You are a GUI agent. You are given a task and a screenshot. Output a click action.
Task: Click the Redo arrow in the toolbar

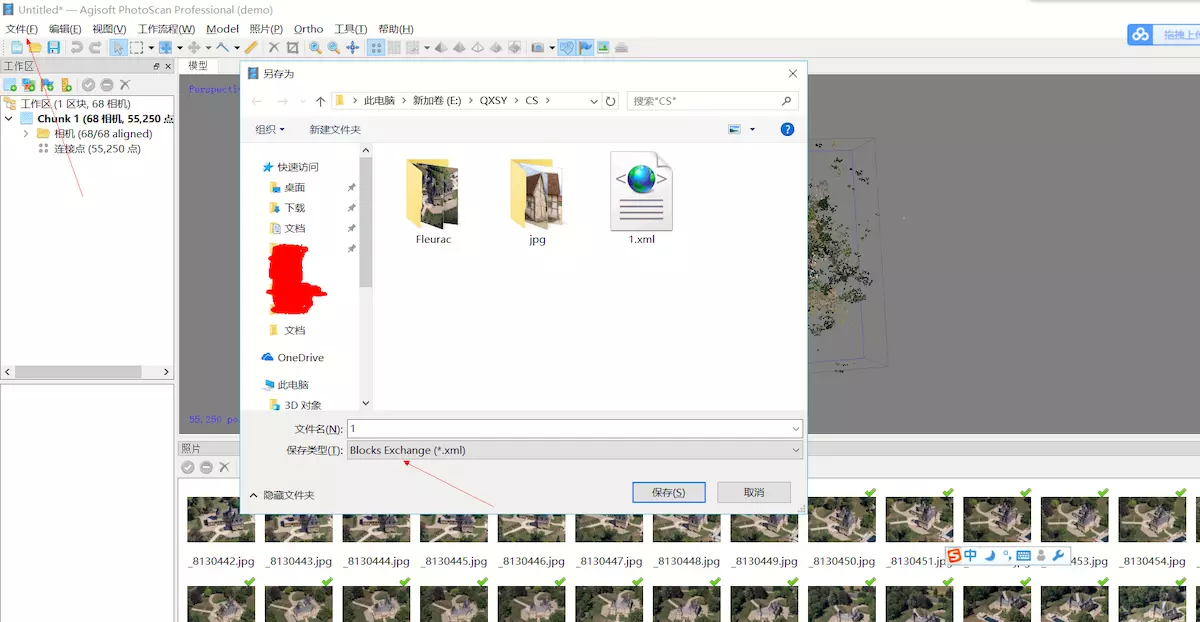click(95, 48)
